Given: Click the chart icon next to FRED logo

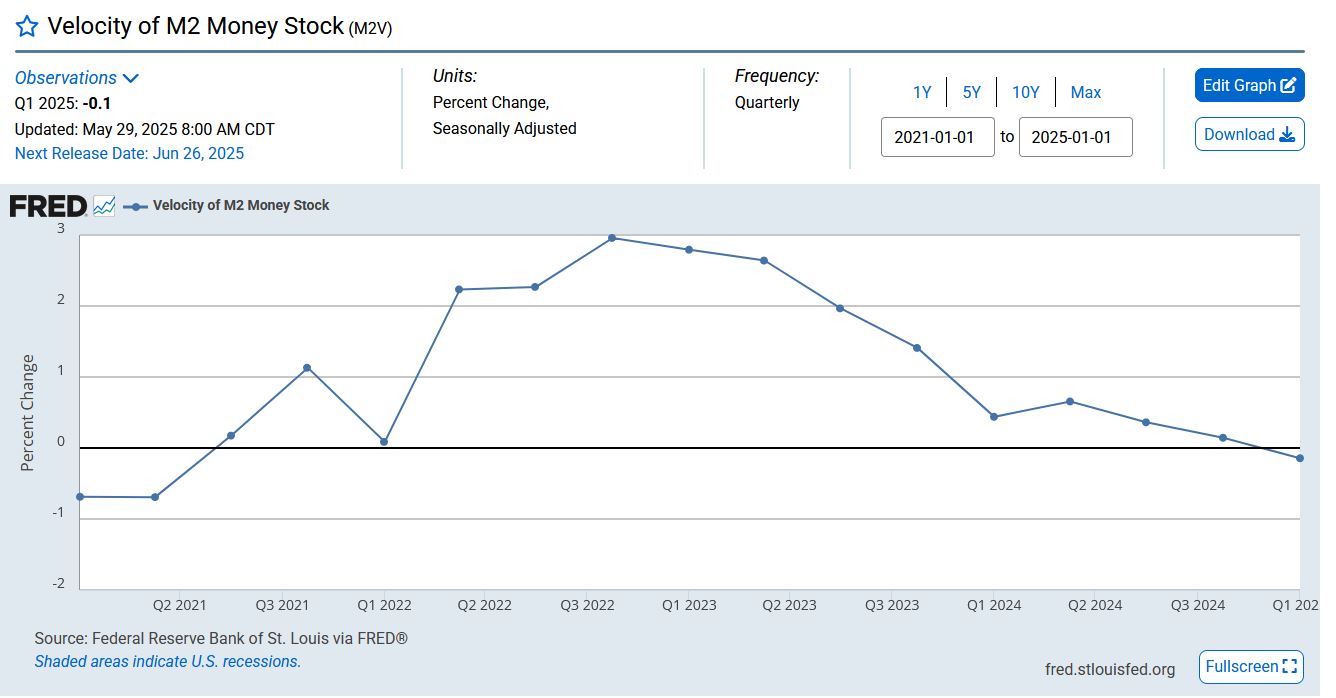Looking at the screenshot, I should tap(104, 206).
